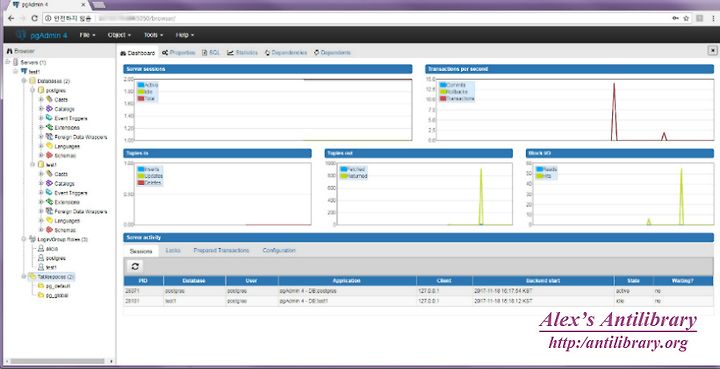The height and width of the screenshot is (369, 720).
Task: Click the Active legend swatch in Server sessions
Action: tap(141, 85)
